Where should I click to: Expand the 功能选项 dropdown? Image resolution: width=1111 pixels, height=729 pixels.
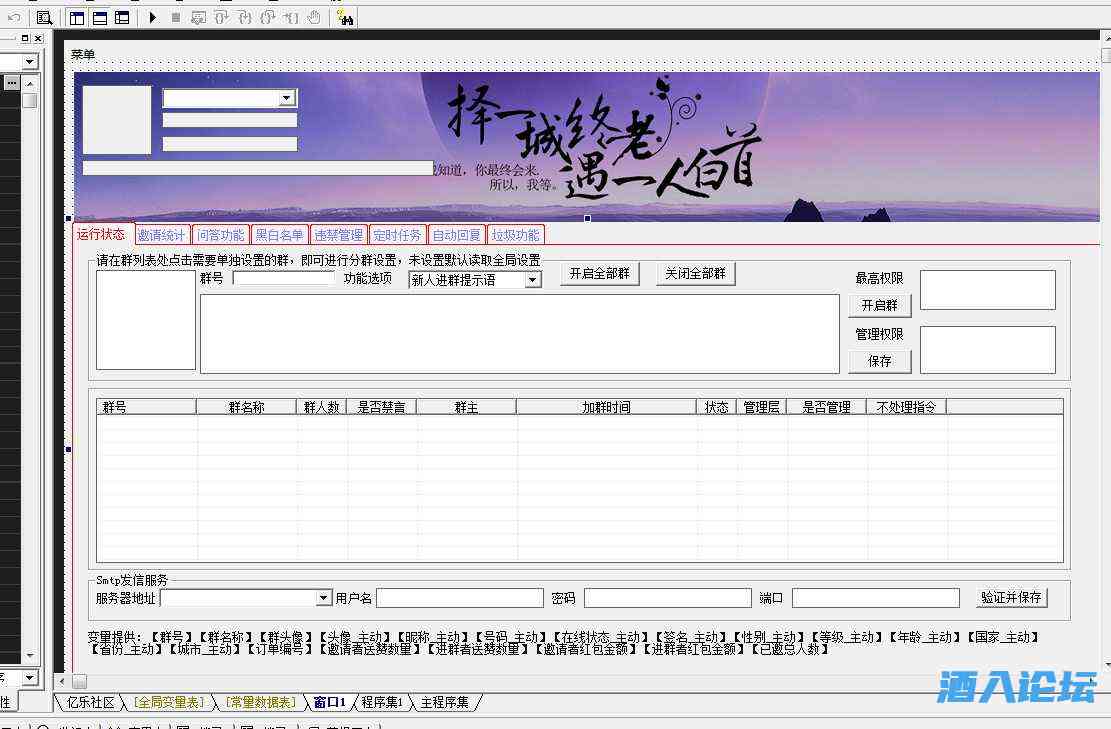pos(533,280)
